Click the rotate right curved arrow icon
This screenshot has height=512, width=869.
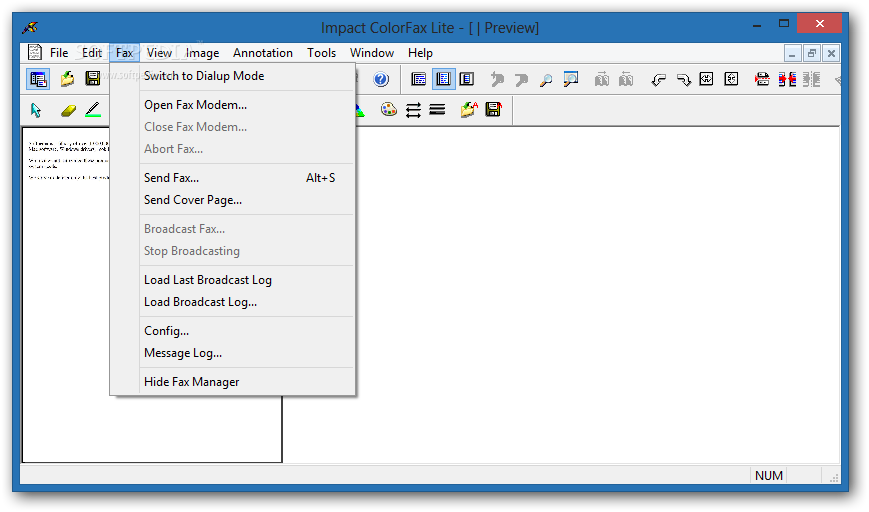[x=683, y=80]
